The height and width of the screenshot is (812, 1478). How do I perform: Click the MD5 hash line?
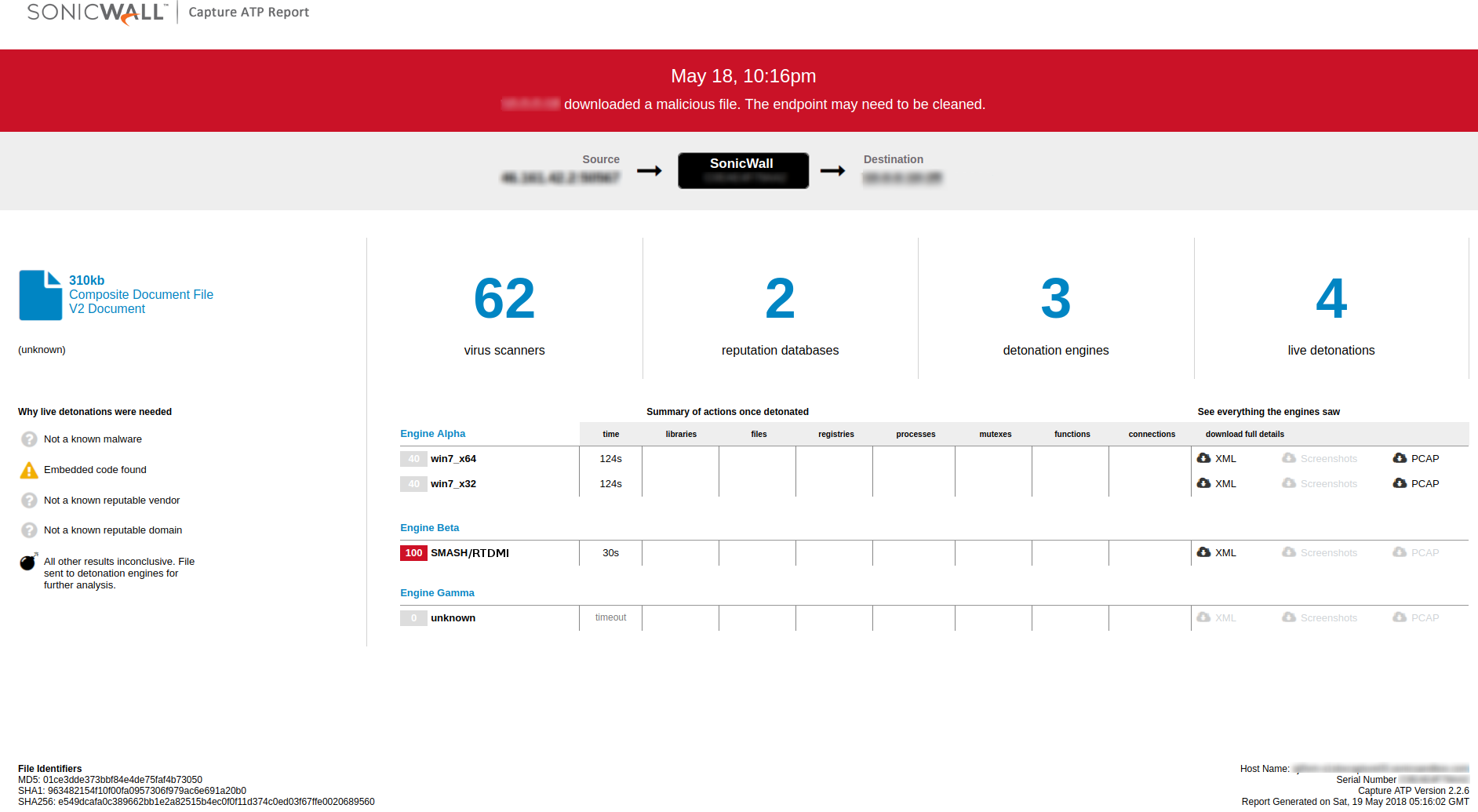point(110,780)
